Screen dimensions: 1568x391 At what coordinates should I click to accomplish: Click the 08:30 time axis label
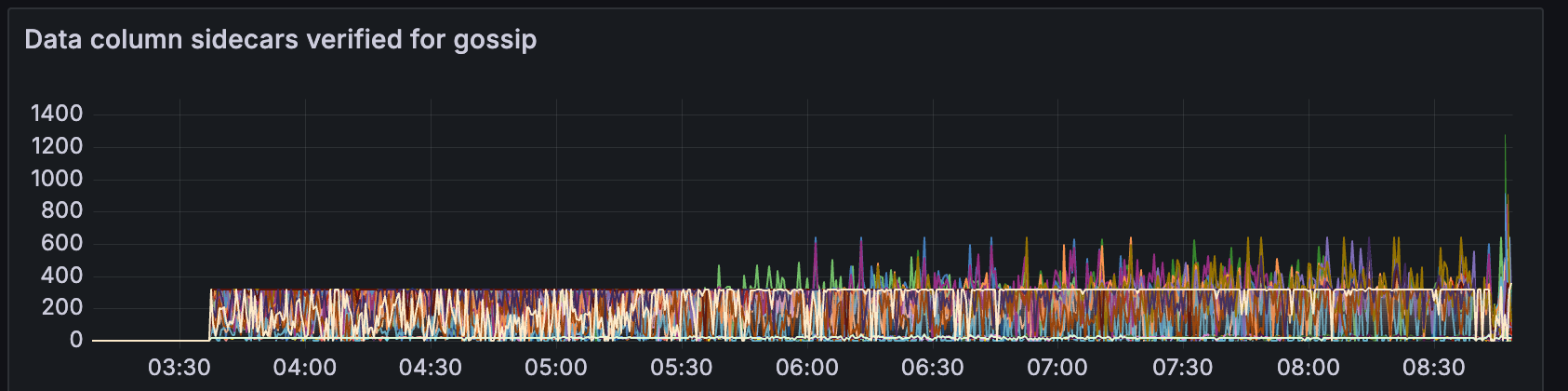[1434, 367]
